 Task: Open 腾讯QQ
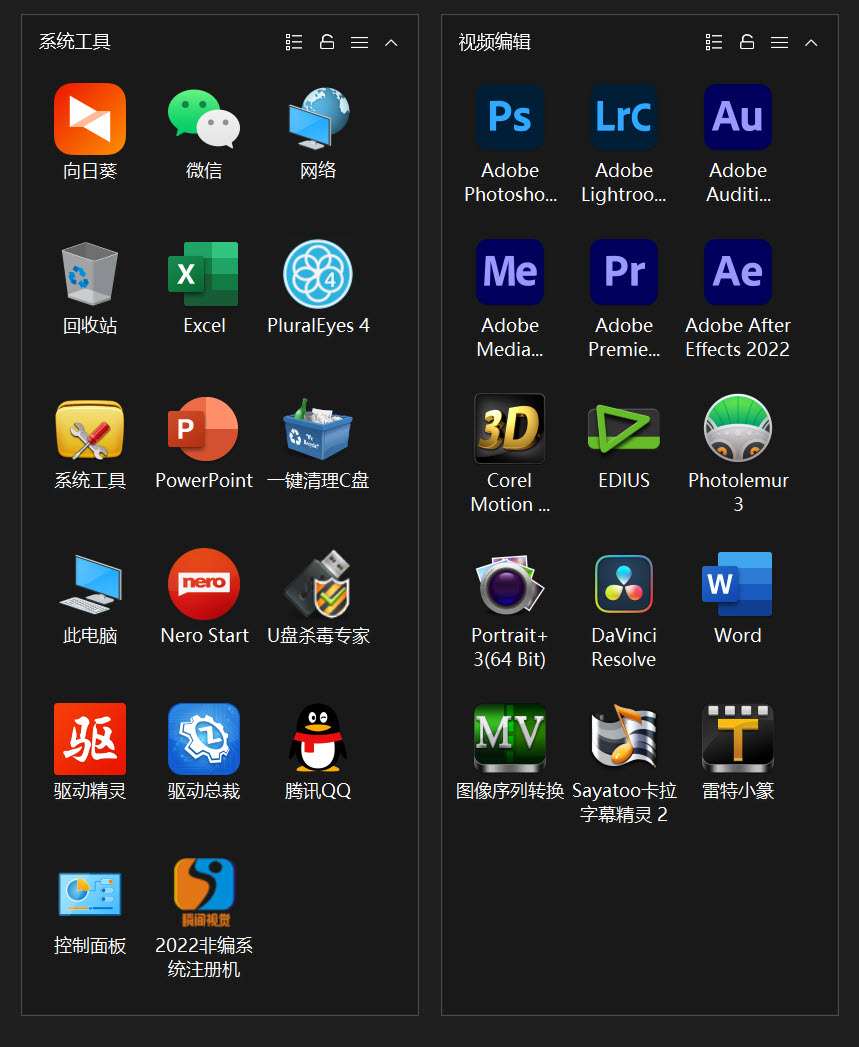(x=318, y=739)
